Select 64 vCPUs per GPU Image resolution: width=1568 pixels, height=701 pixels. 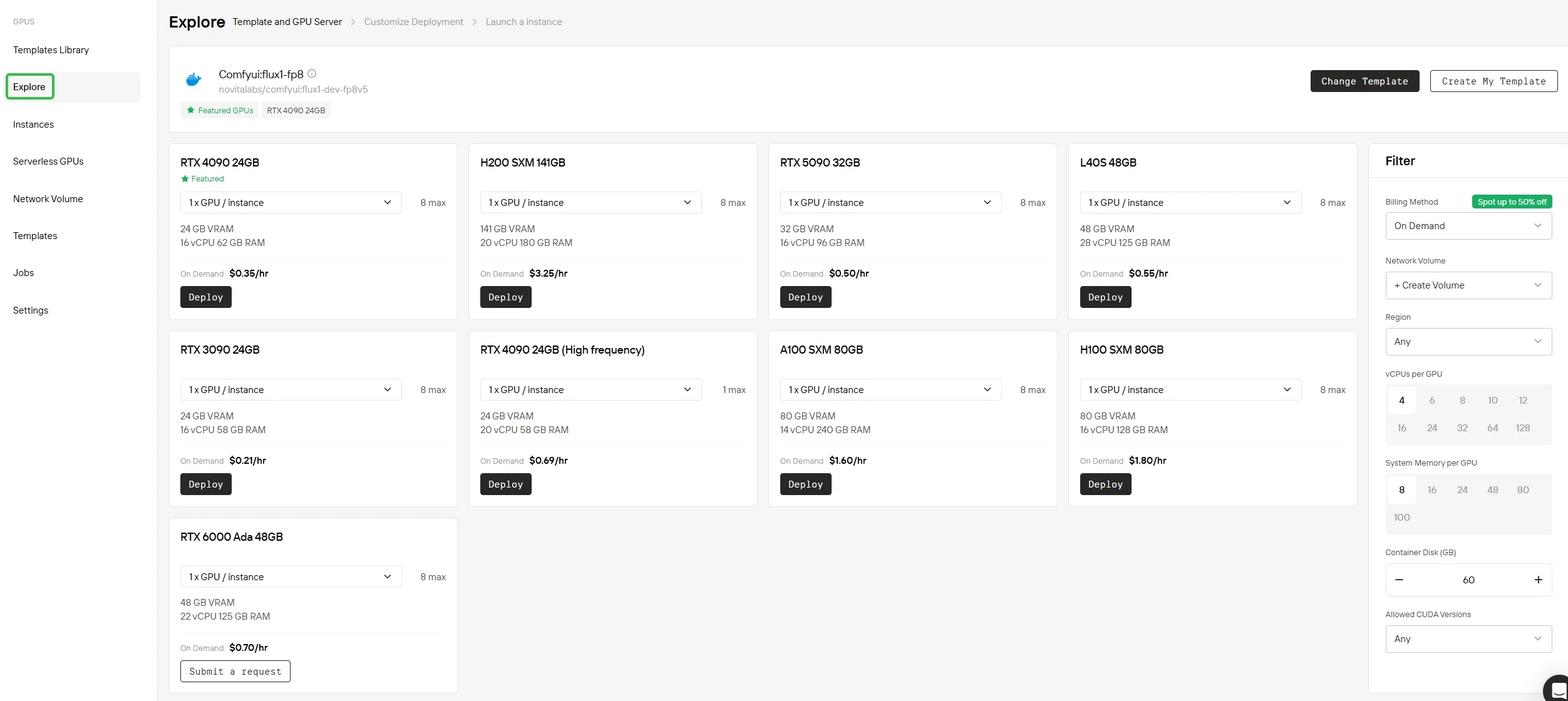click(x=1493, y=428)
